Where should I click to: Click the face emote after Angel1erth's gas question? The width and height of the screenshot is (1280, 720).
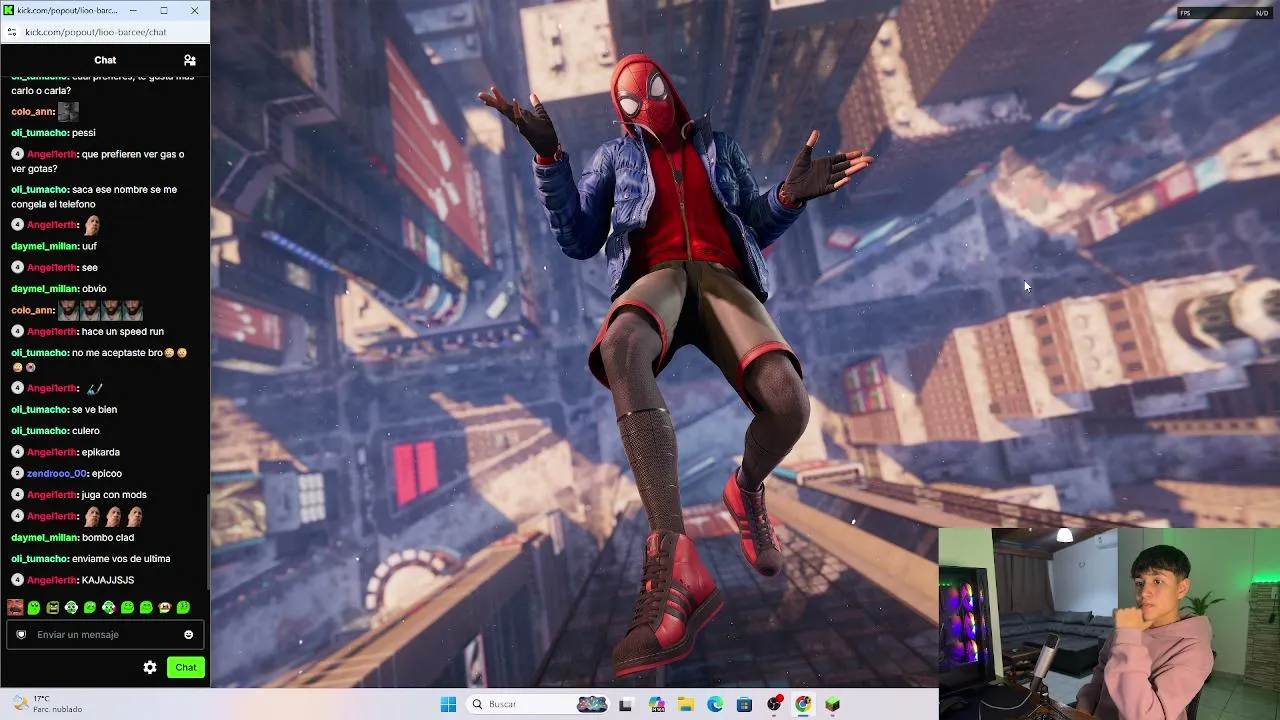(92, 225)
